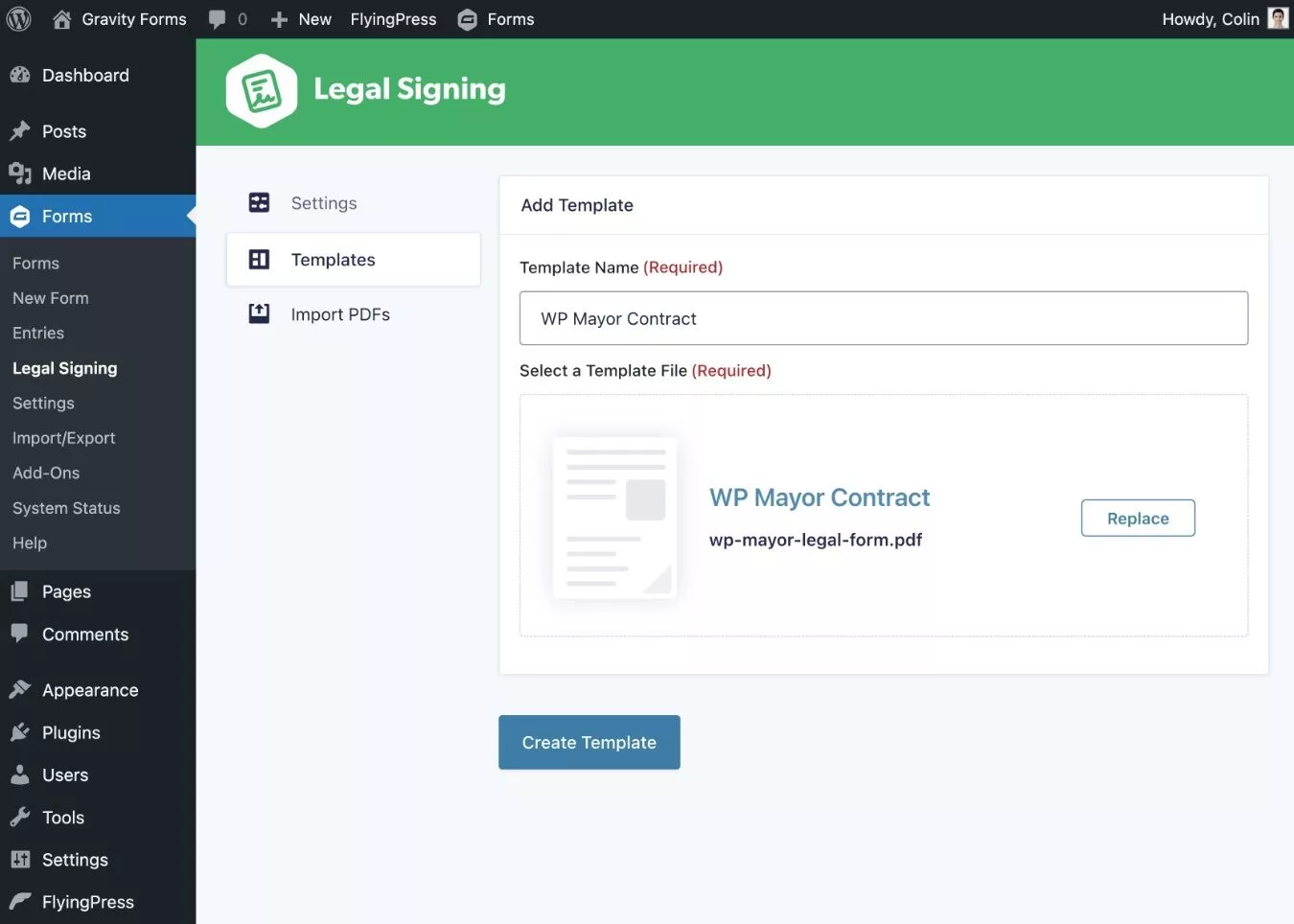Image resolution: width=1294 pixels, height=924 pixels.
Task: Open Import/Export submenu item
Action: click(x=64, y=438)
